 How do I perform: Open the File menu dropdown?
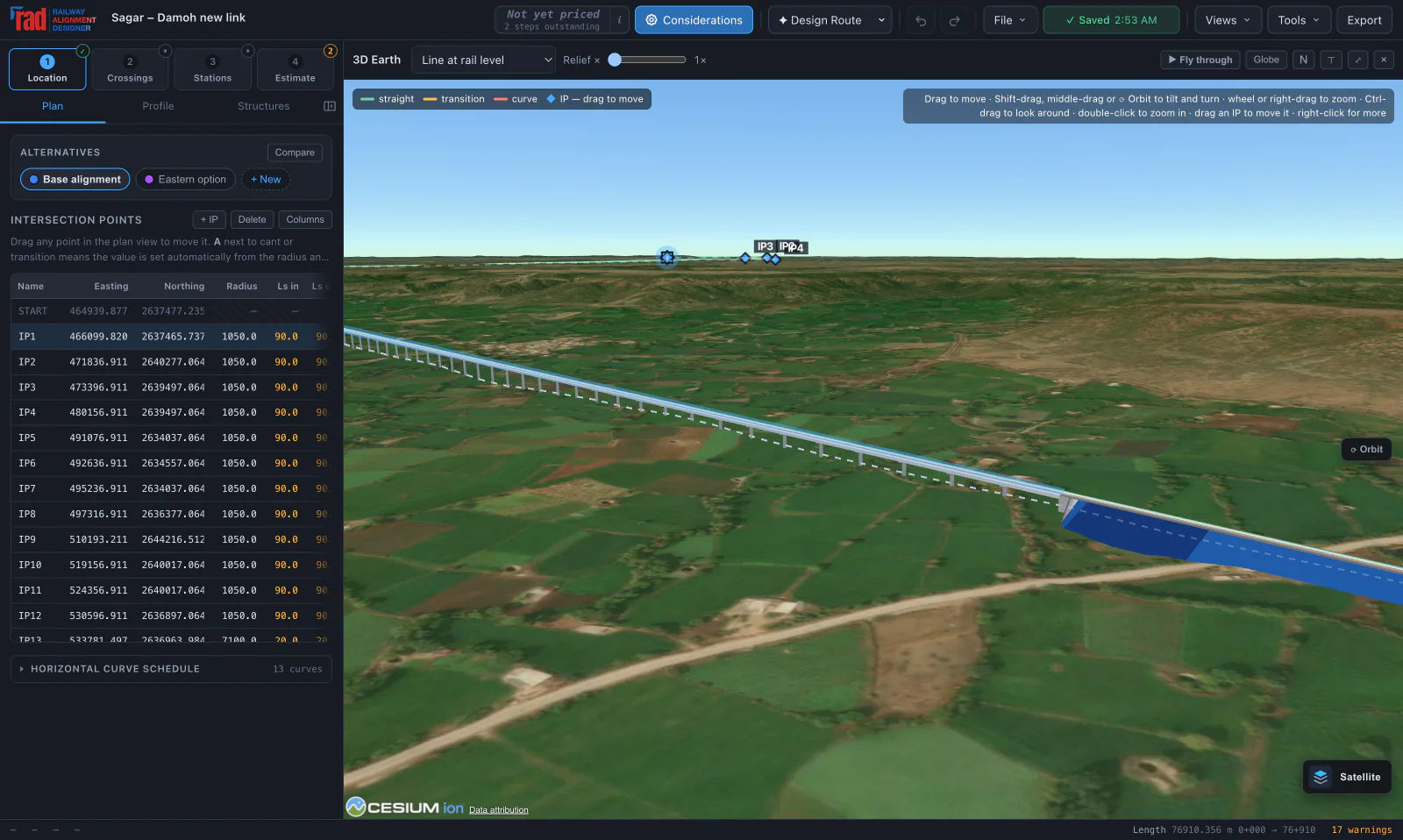[1009, 20]
